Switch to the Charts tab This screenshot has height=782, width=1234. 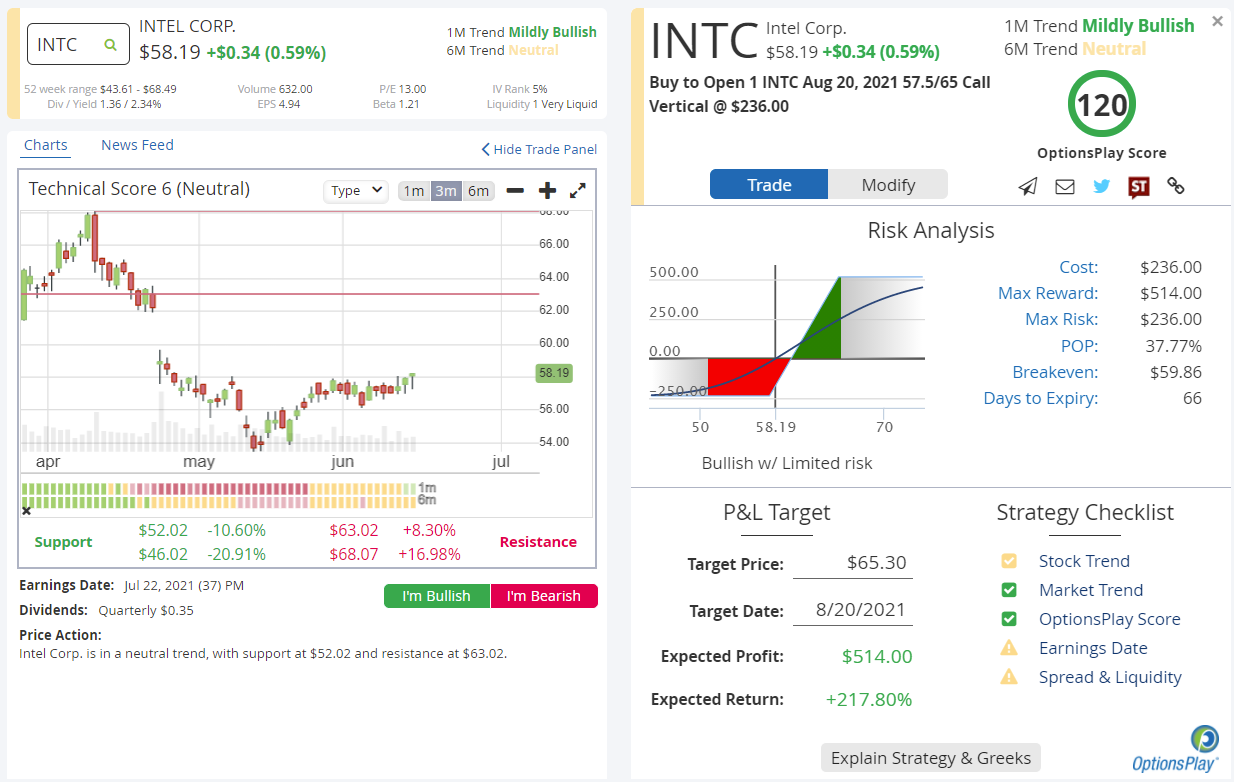coord(46,145)
